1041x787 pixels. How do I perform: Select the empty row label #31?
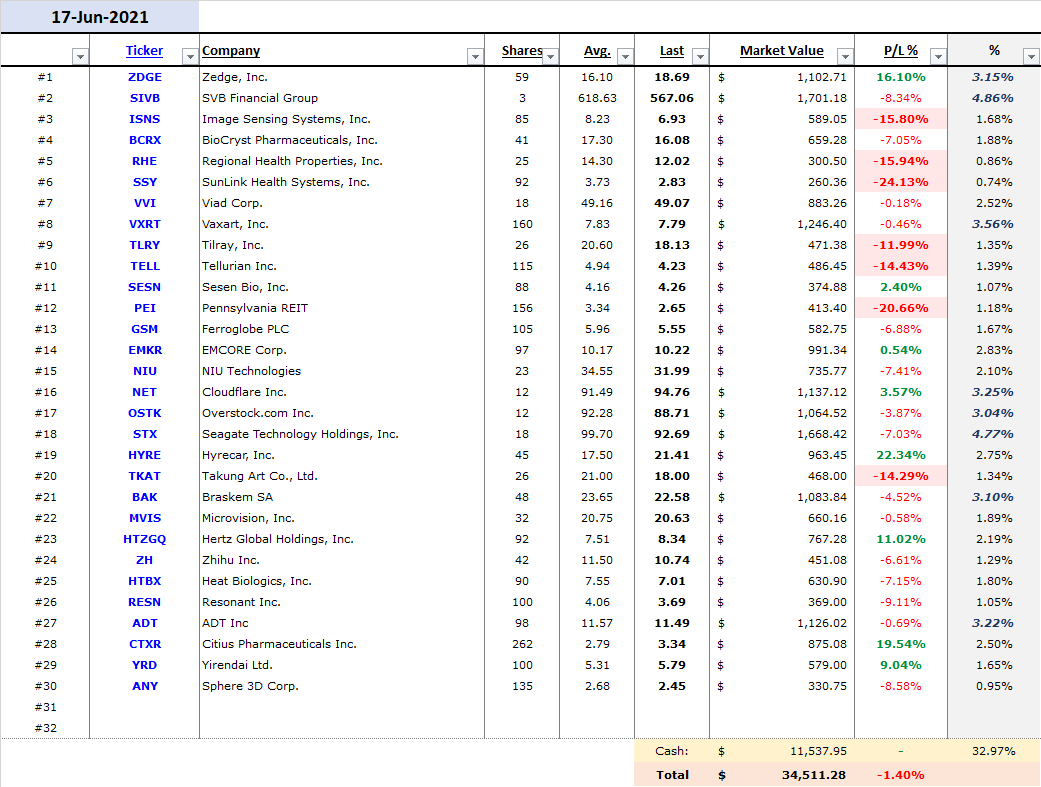[45, 707]
